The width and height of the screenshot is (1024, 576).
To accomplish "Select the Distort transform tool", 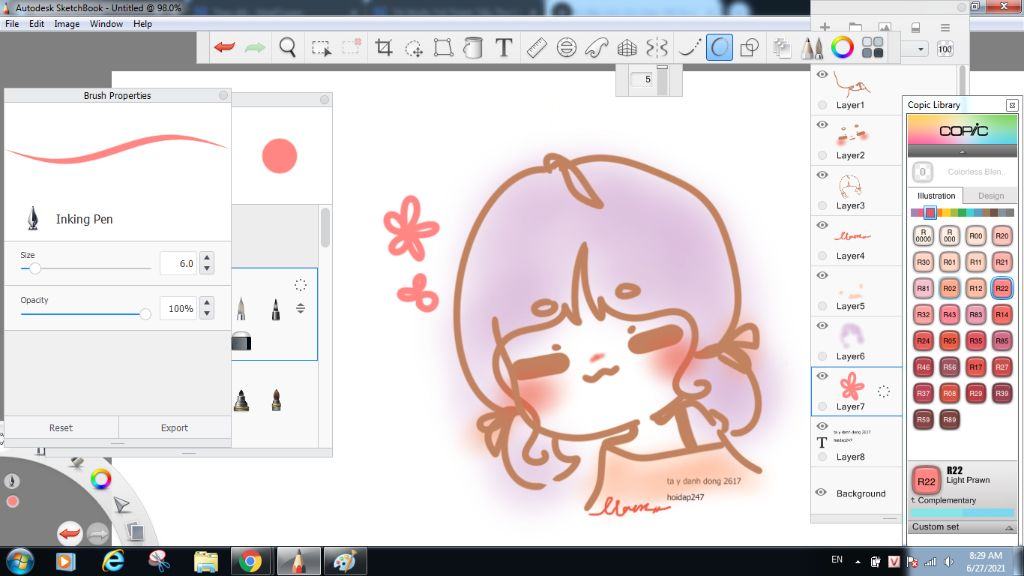I will click(x=443, y=47).
